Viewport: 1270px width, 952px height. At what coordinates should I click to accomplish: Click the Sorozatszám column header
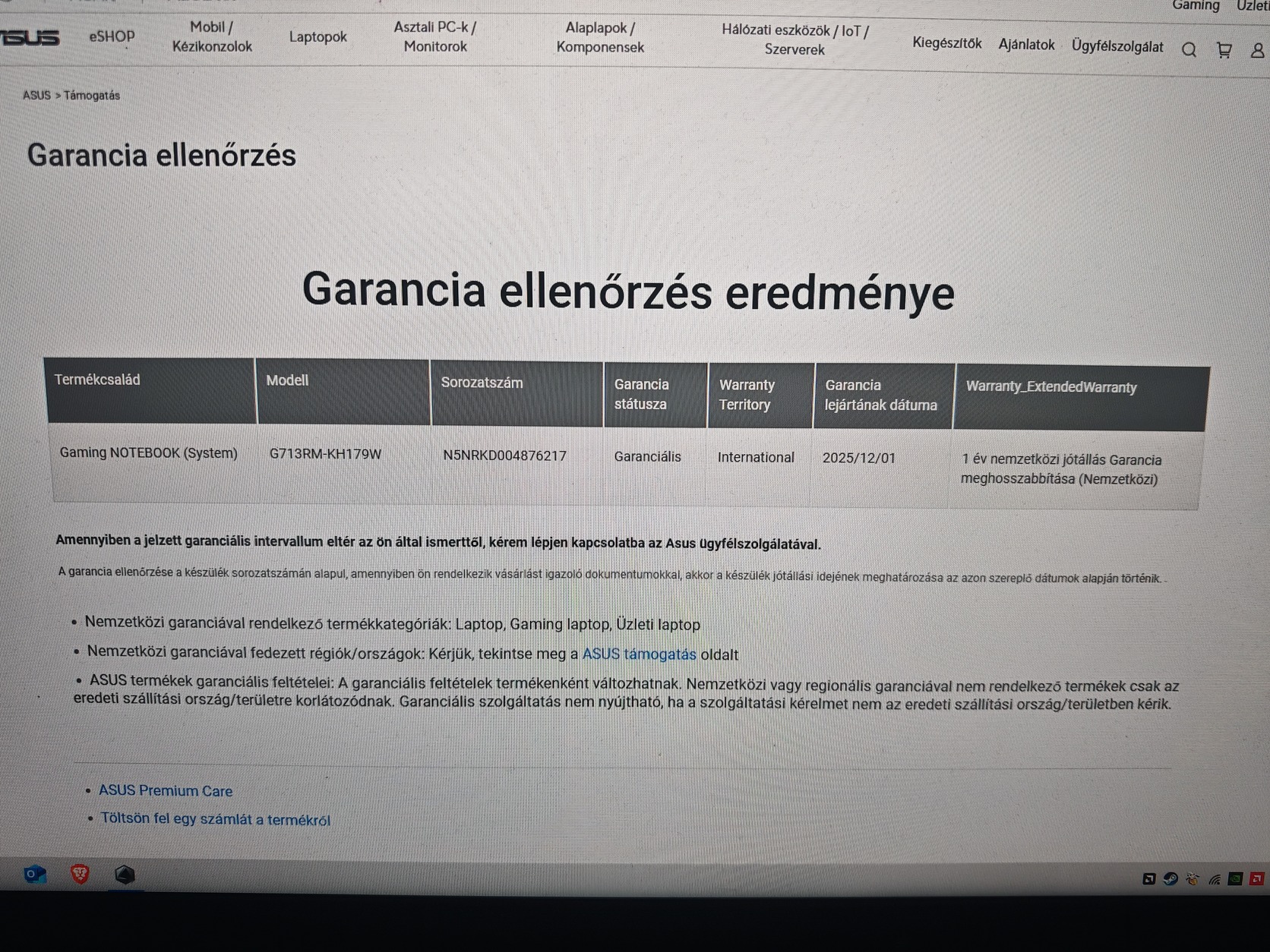[x=517, y=393]
